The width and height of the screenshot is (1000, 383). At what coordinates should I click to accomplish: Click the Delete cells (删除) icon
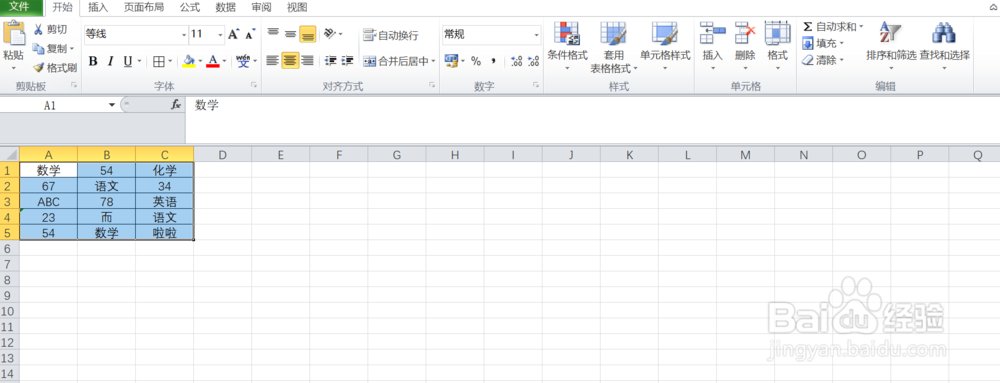(745, 33)
